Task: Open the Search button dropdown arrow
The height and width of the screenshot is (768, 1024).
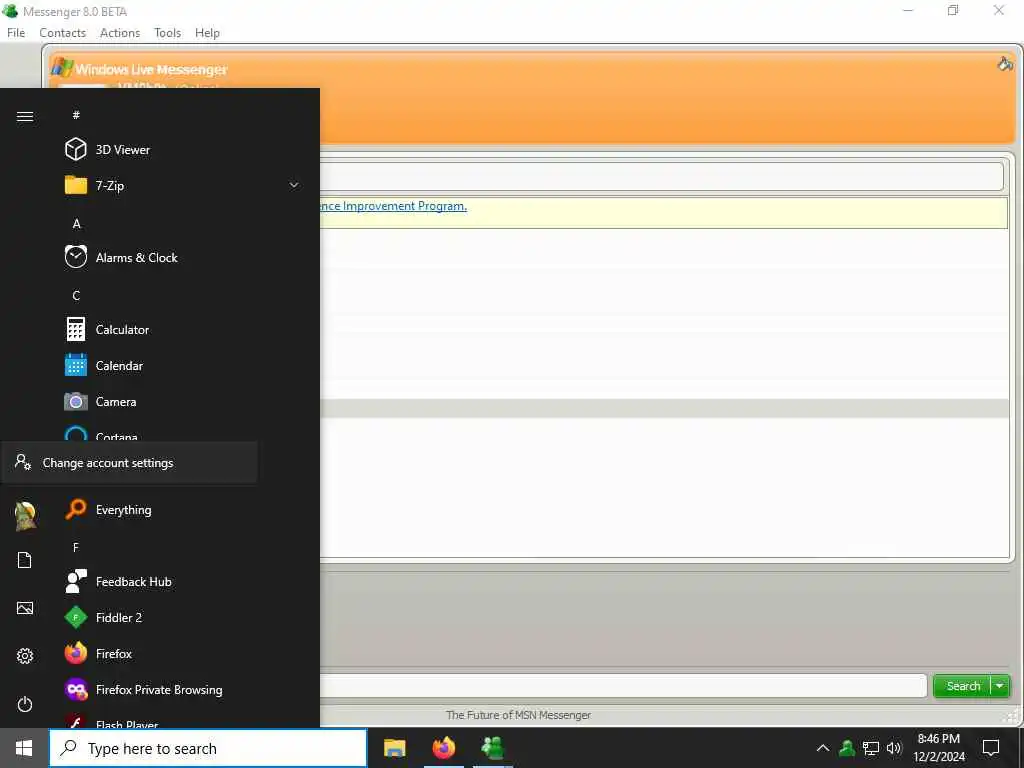Action: click(1000, 686)
